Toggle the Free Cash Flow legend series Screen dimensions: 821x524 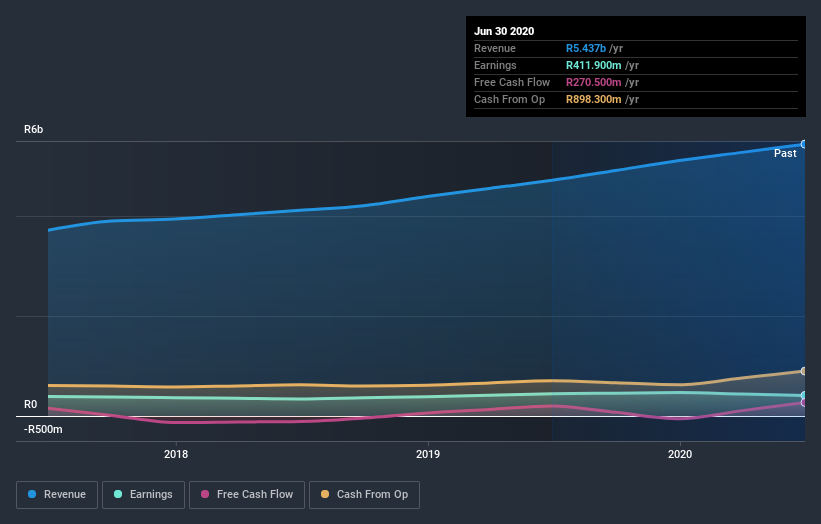(247, 495)
